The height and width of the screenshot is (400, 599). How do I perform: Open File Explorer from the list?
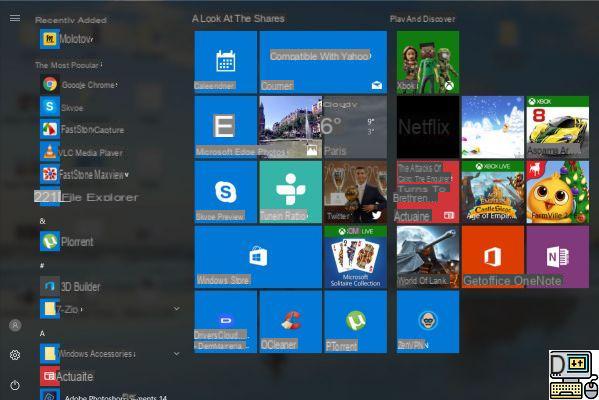point(86,197)
